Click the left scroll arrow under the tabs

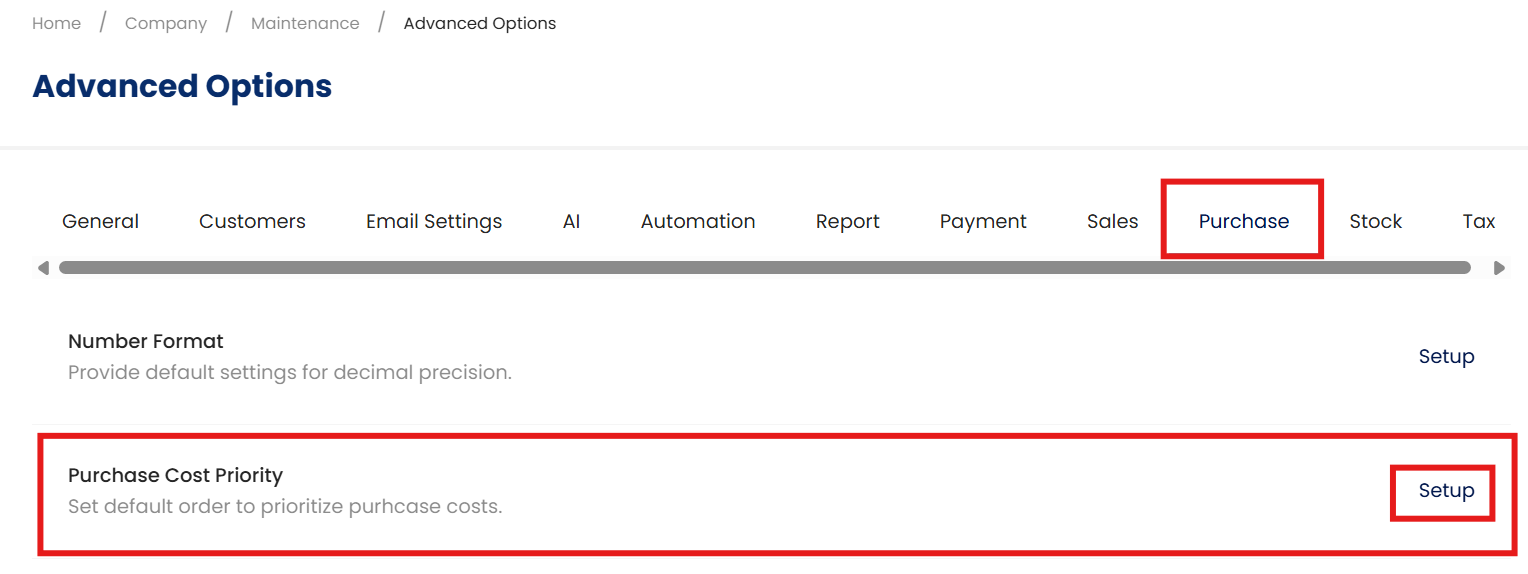point(43,268)
